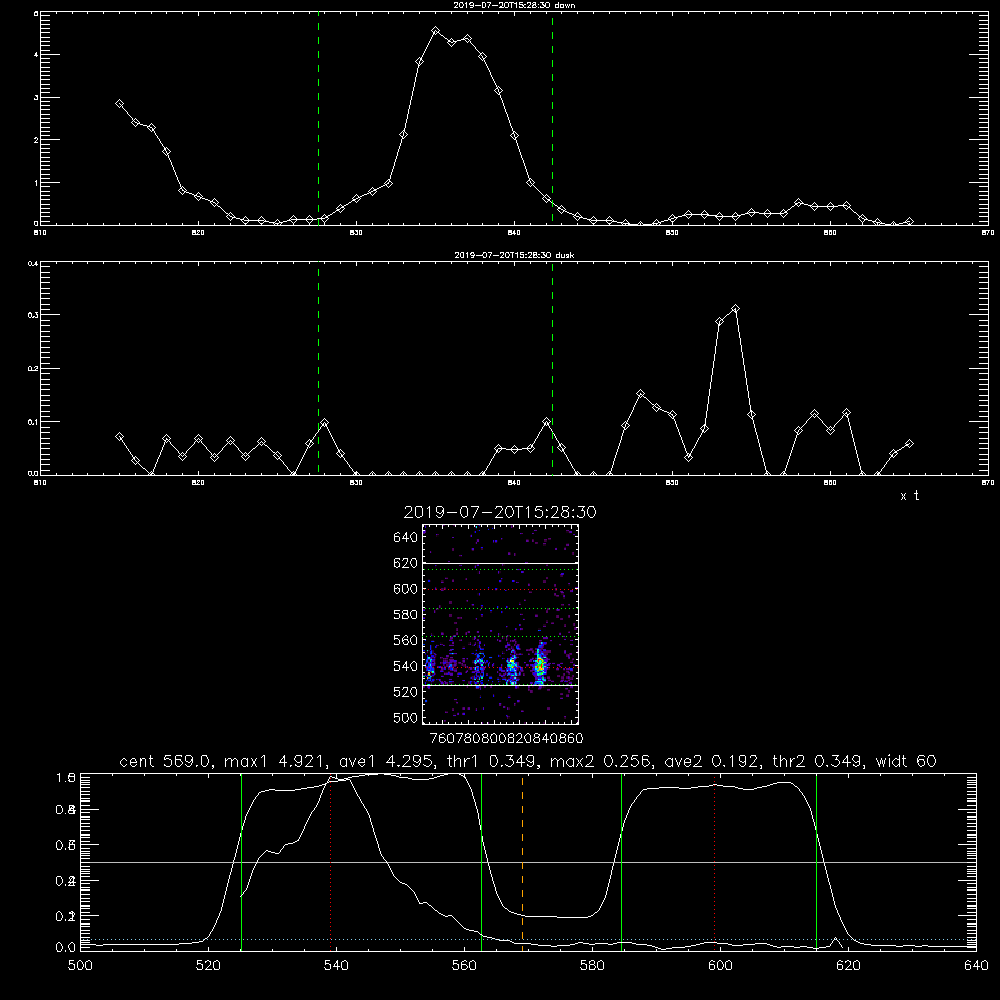
Task: Click the 'cent 569.0' value
Action: [166, 761]
